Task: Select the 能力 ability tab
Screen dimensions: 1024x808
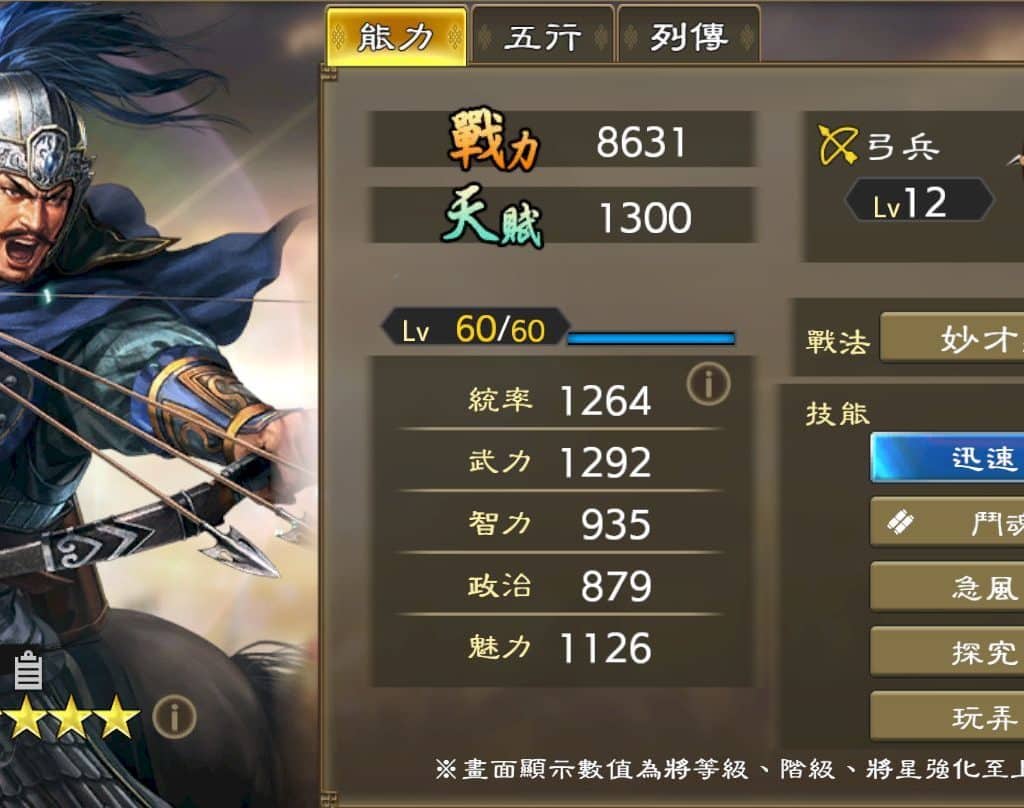Action: [x=396, y=36]
